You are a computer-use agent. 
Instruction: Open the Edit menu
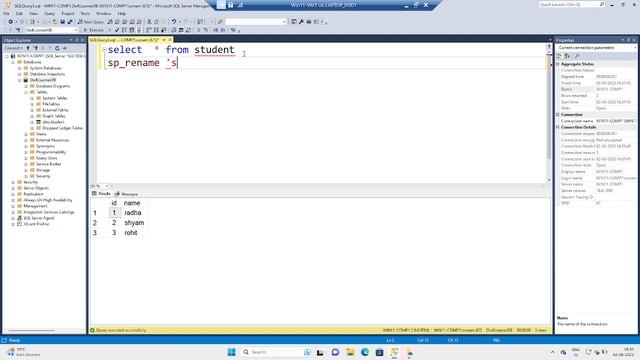pyautogui.click(x=19, y=13)
